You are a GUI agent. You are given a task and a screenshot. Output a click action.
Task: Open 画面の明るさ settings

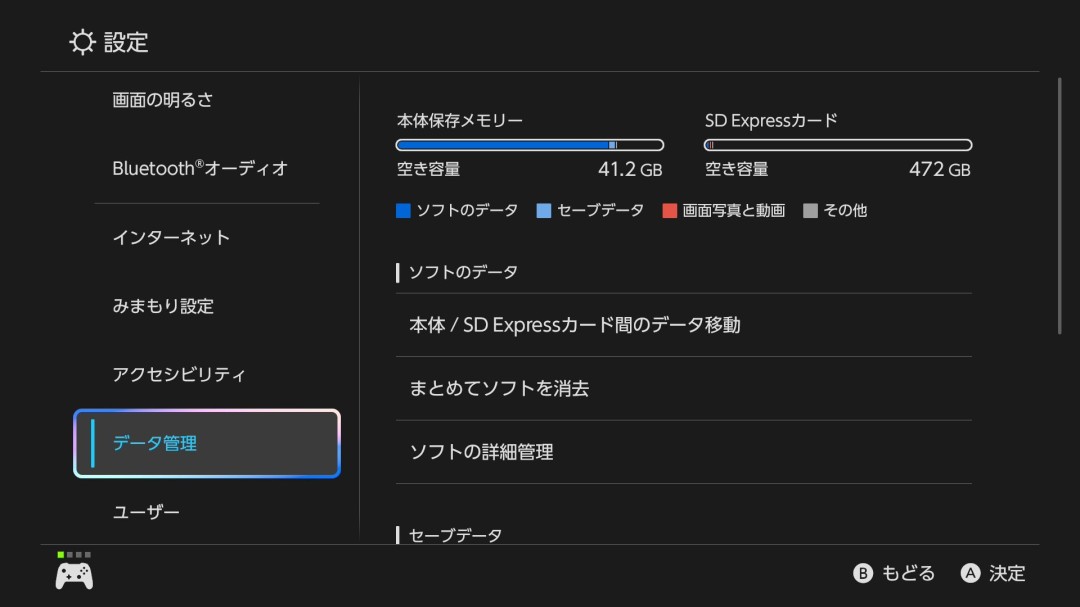(165, 99)
